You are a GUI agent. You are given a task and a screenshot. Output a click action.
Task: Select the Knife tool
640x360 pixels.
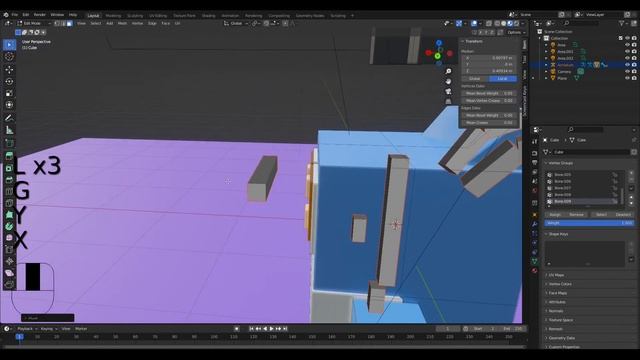(x=9, y=203)
